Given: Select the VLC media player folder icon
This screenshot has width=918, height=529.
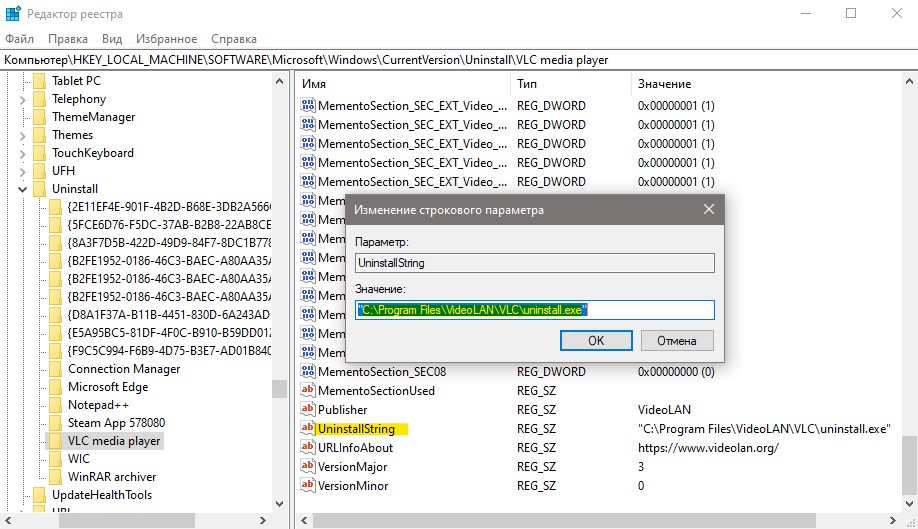Looking at the screenshot, I should coord(56,441).
